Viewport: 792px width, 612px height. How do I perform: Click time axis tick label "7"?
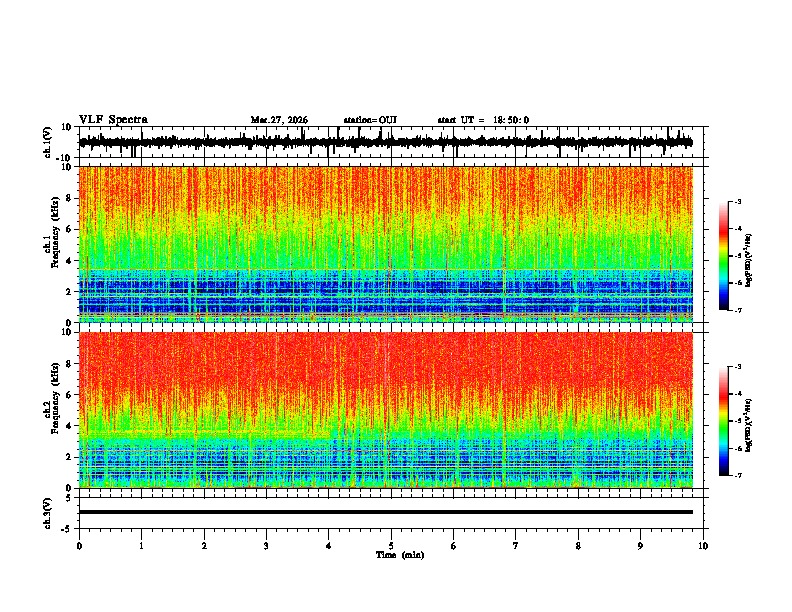(516, 546)
